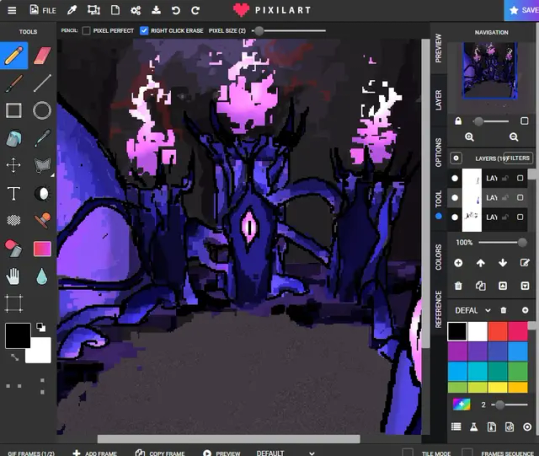Move layer down with the arrow
The height and width of the screenshot is (456, 539).
coord(503,263)
